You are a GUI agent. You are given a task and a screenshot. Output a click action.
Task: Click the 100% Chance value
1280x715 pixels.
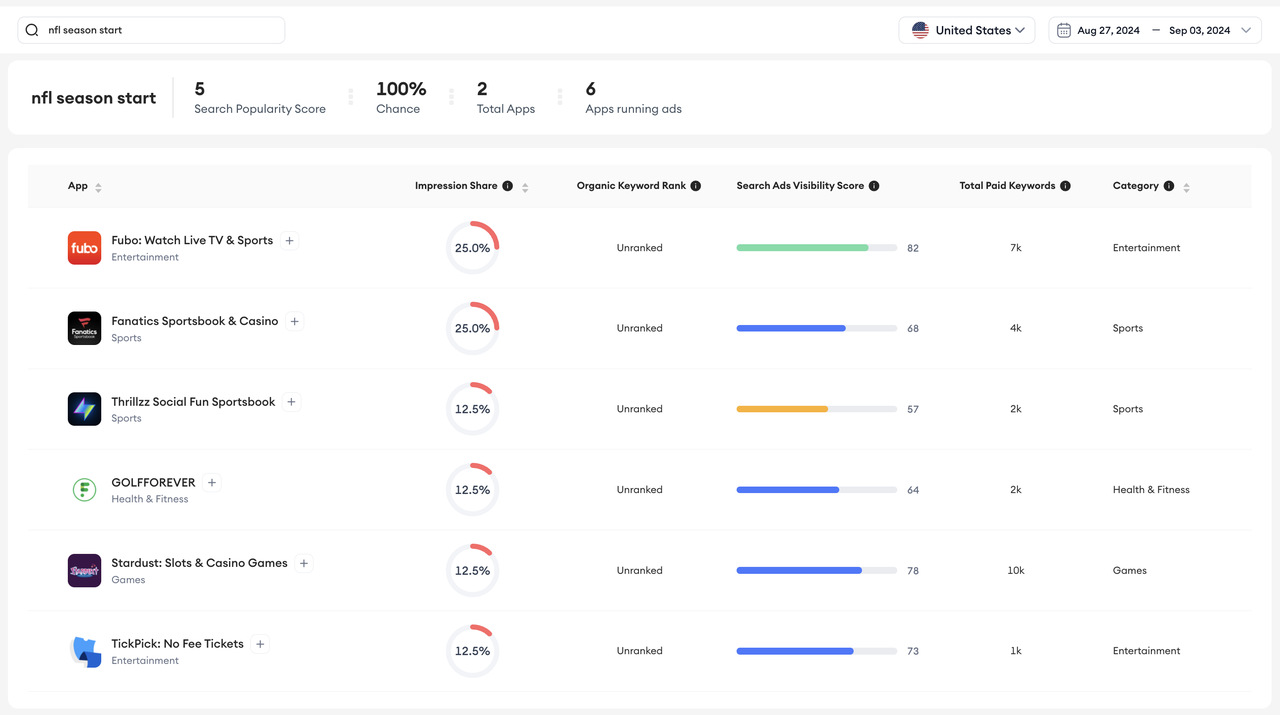(x=401, y=89)
